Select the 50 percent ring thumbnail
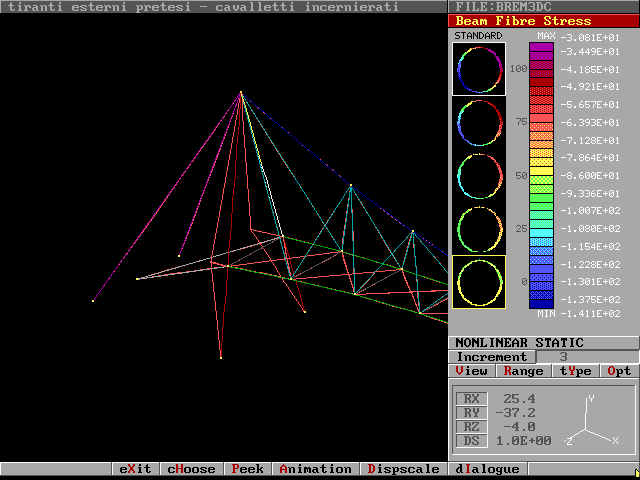This screenshot has width=640, height=480. [x=479, y=176]
